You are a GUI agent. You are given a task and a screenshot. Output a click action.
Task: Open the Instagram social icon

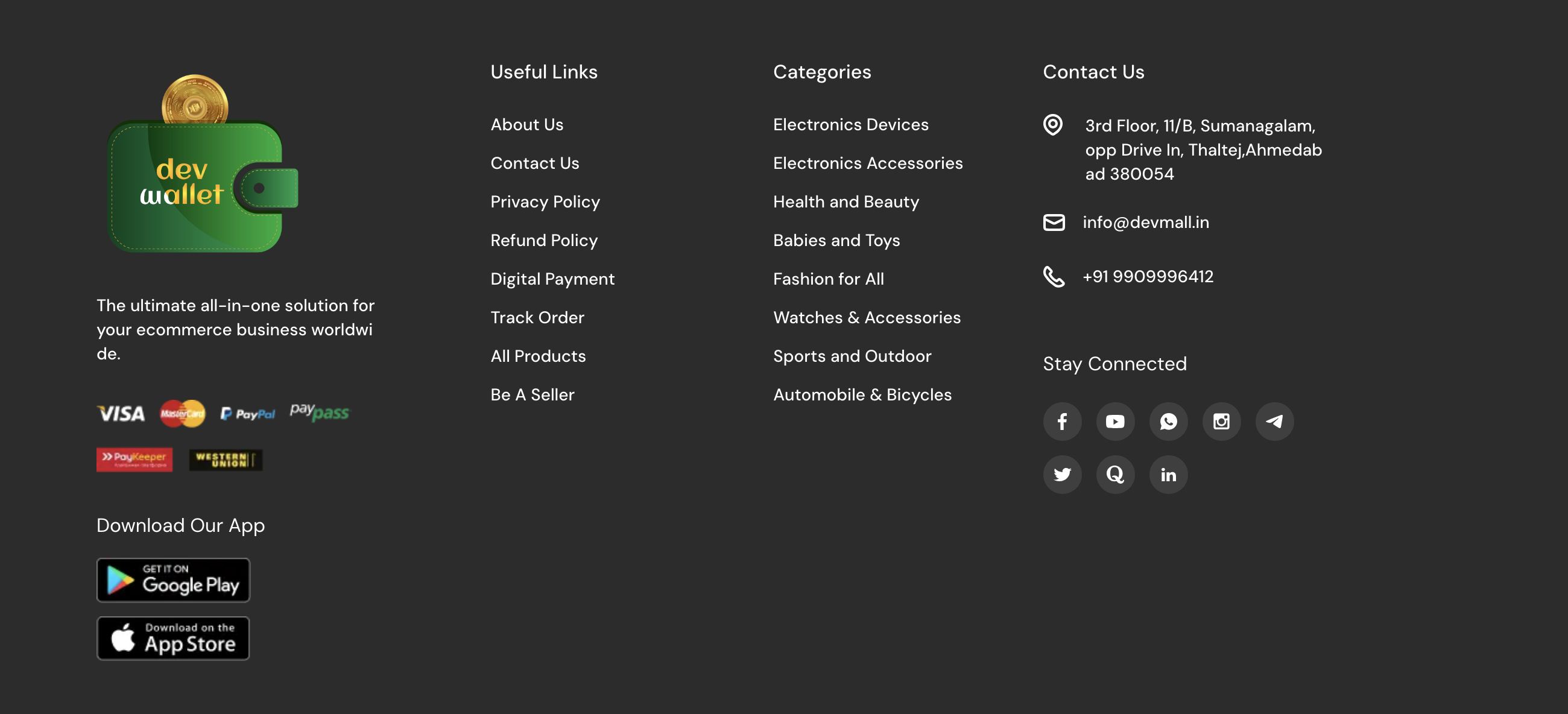pos(1221,421)
